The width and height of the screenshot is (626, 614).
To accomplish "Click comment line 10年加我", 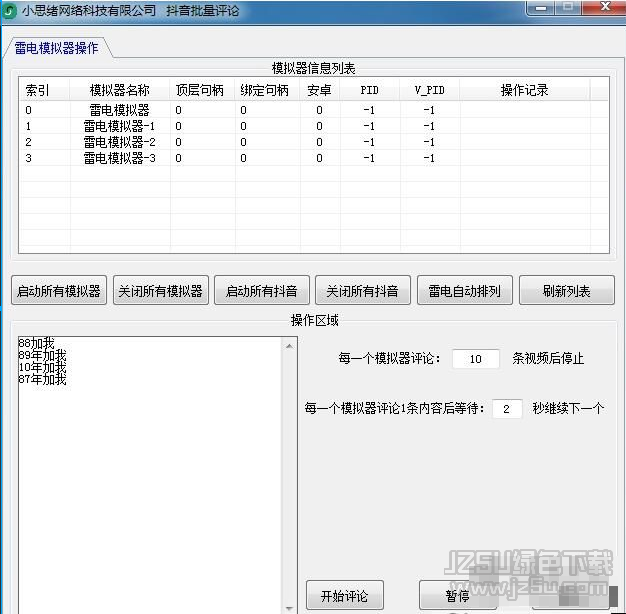I will click(42, 367).
